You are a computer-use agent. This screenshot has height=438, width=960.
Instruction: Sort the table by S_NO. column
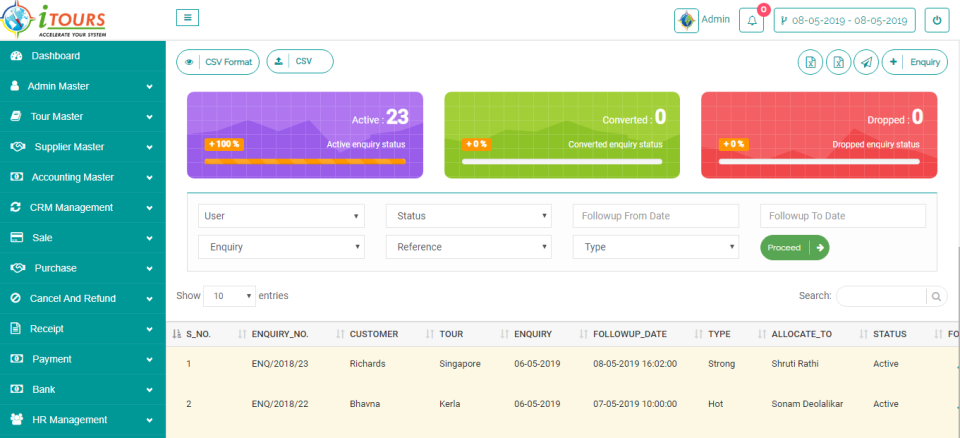198,334
